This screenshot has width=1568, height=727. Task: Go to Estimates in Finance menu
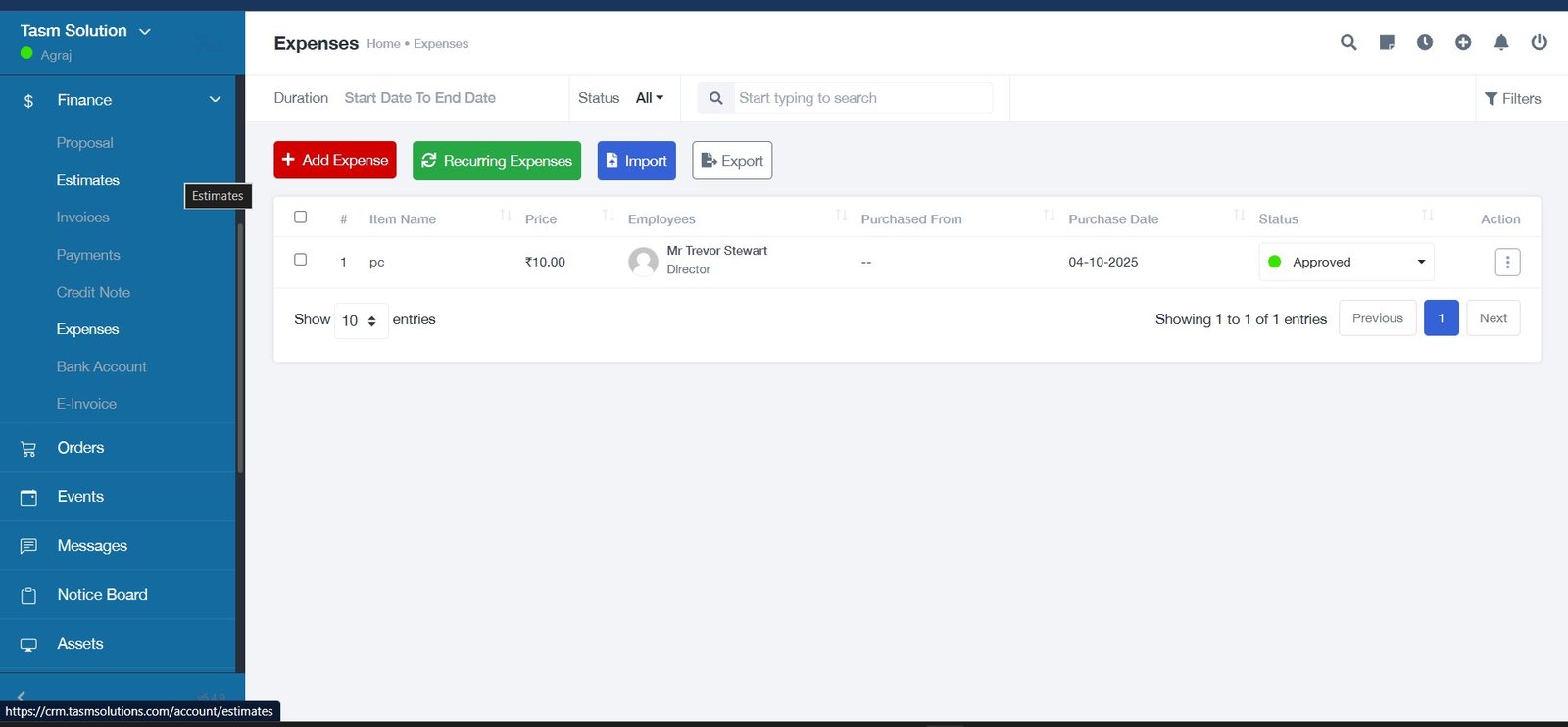[87, 180]
